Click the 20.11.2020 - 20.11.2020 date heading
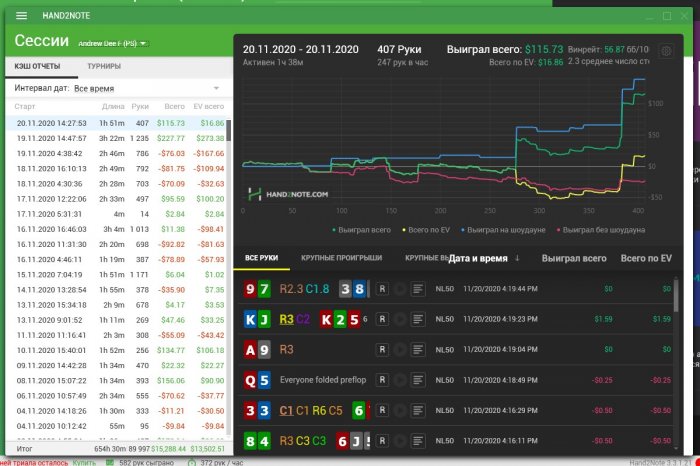 (x=300, y=50)
